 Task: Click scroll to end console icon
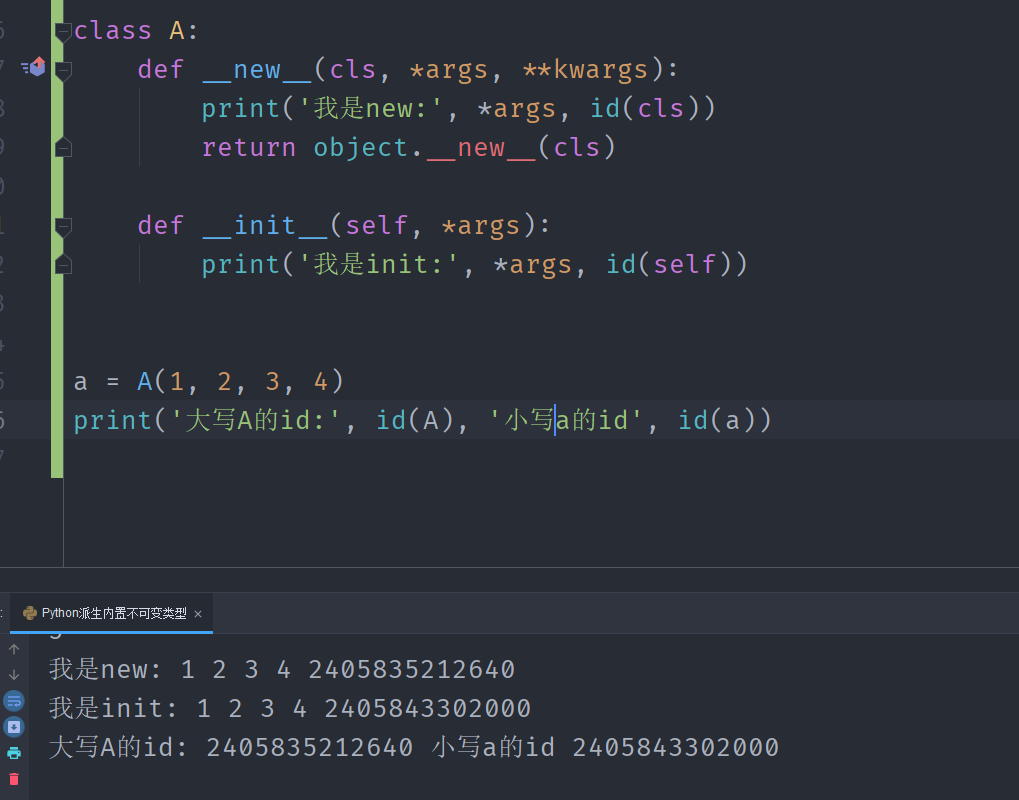click(x=14, y=727)
